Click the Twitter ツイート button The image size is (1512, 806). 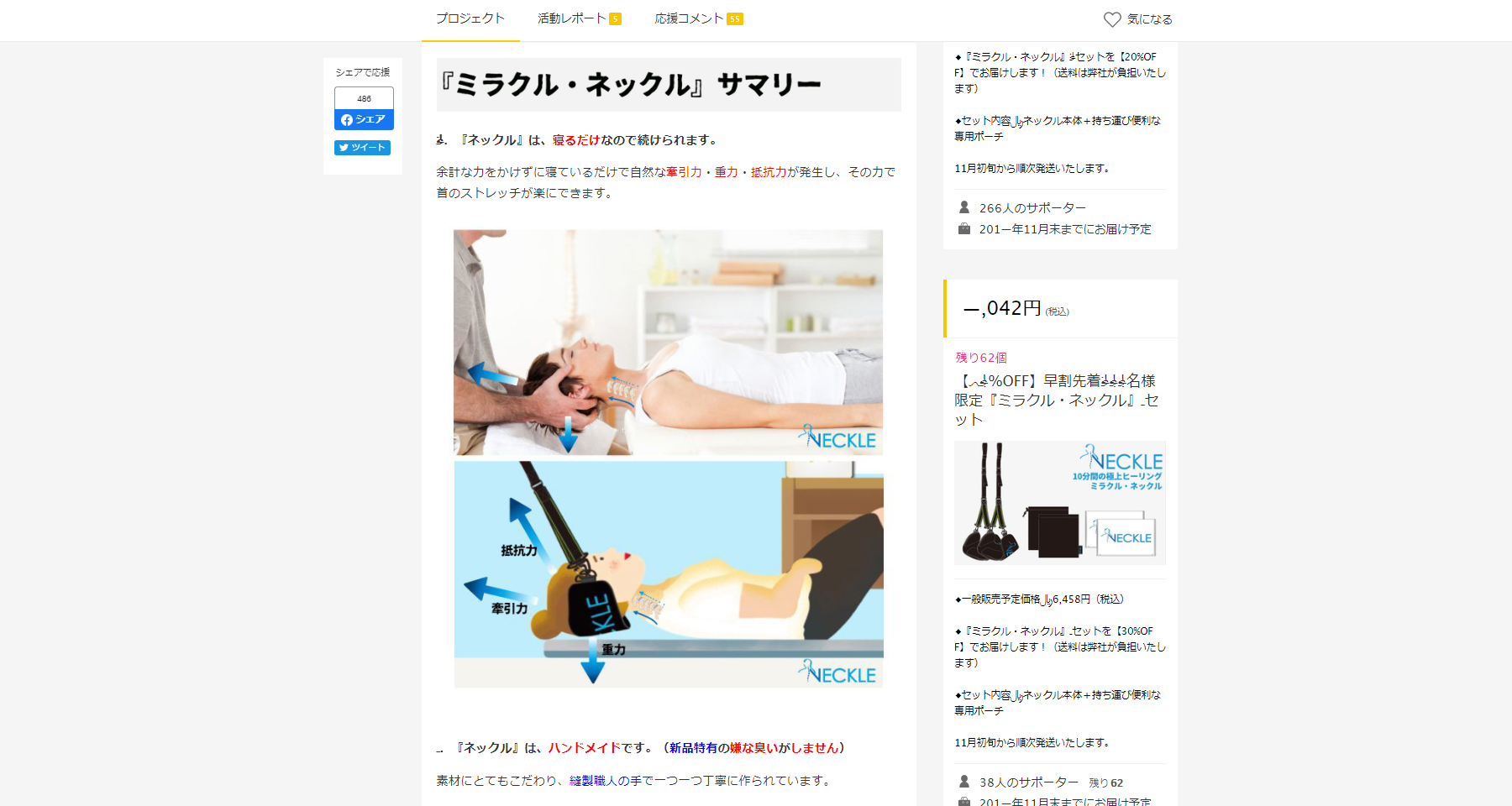click(362, 148)
